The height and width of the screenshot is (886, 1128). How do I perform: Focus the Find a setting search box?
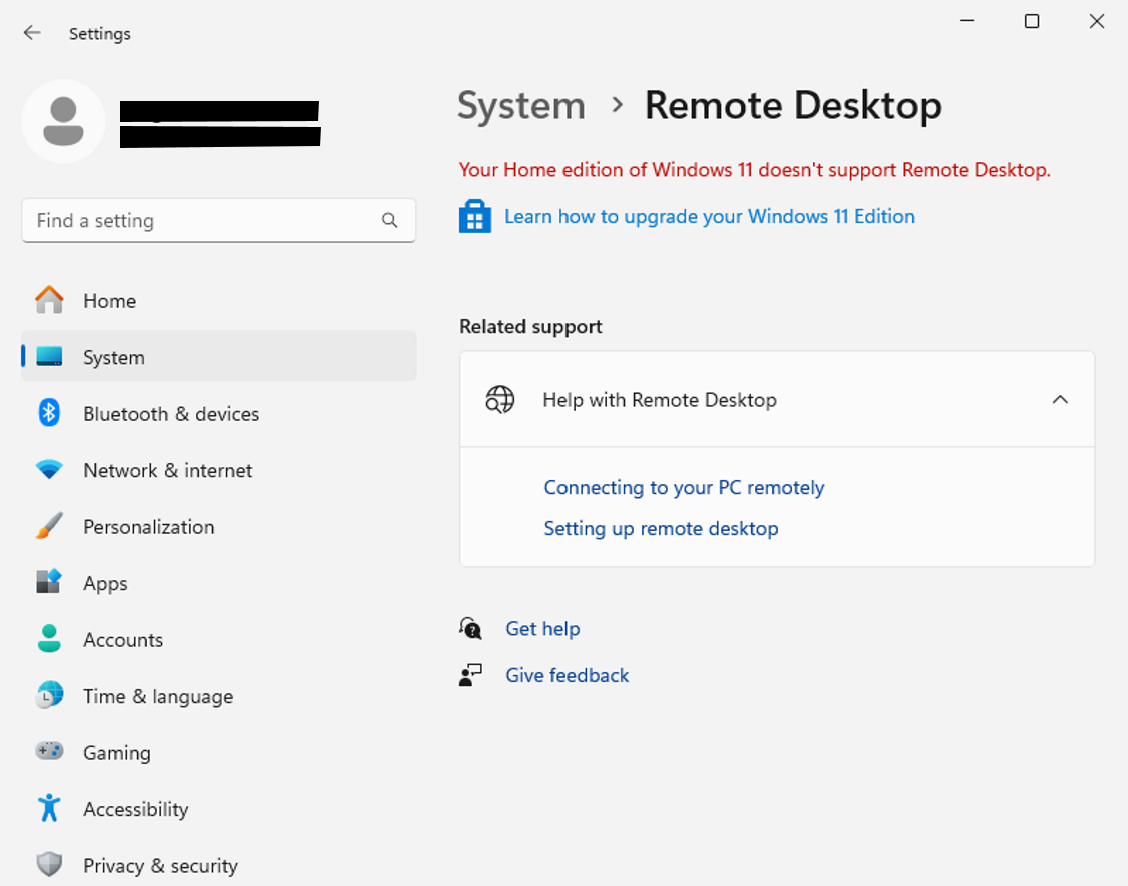(200, 221)
